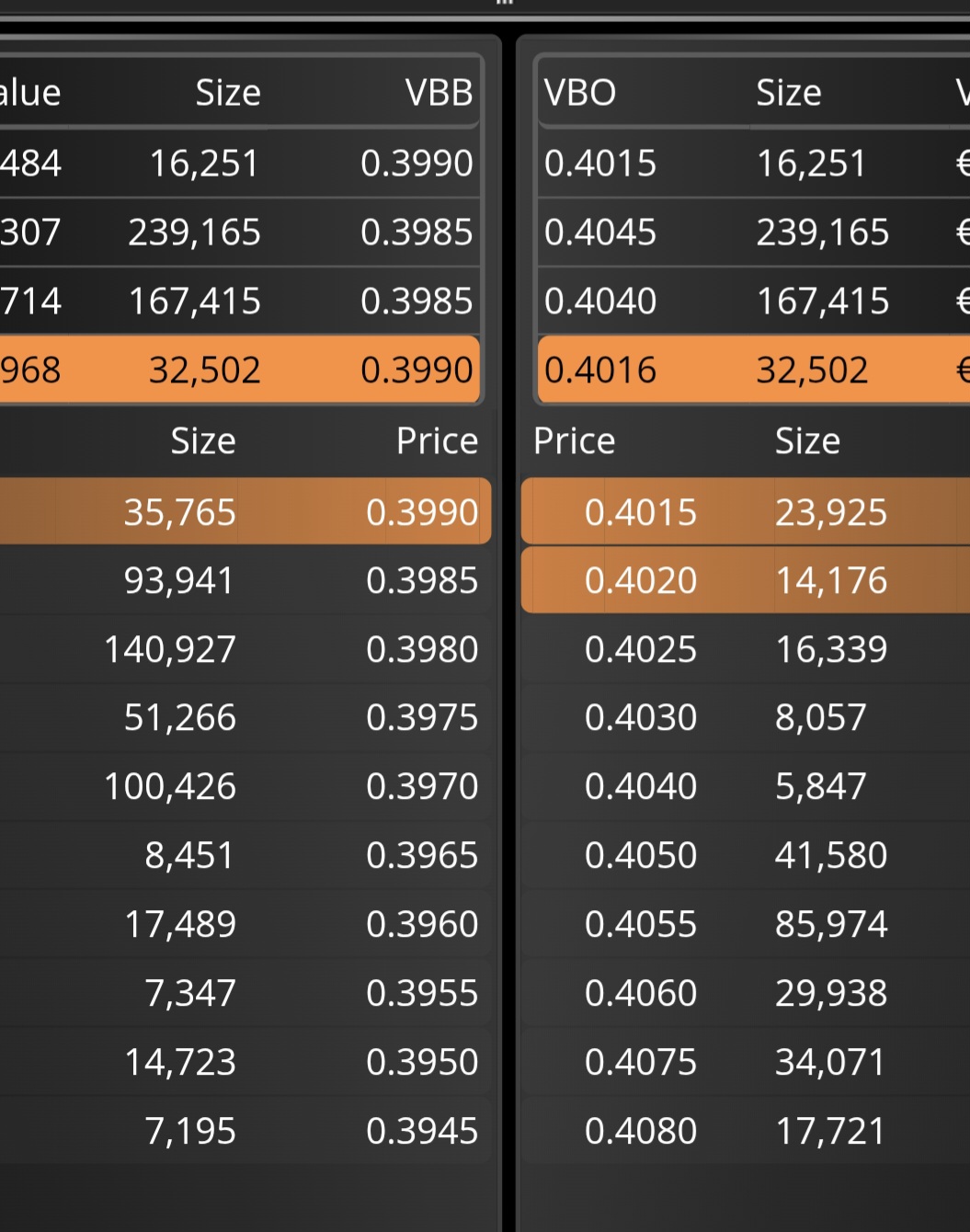Select the ask row 0.4030 size 8,057
The height and width of the screenshot is (1232, 970).
[746, 717]
